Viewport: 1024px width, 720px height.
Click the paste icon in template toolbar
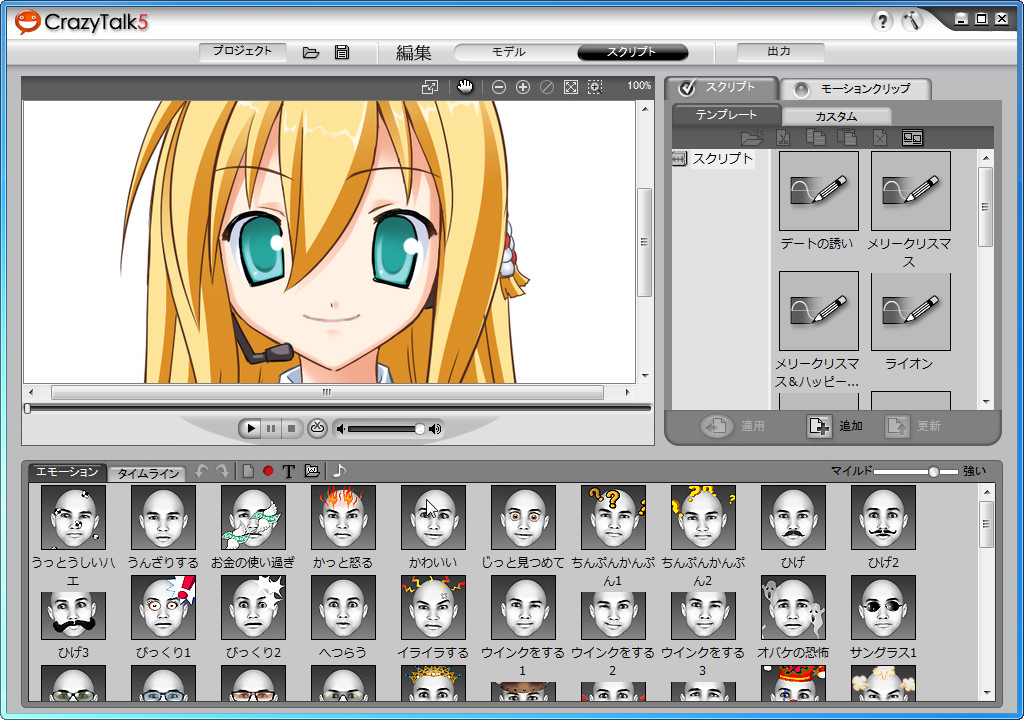(847, 137)
